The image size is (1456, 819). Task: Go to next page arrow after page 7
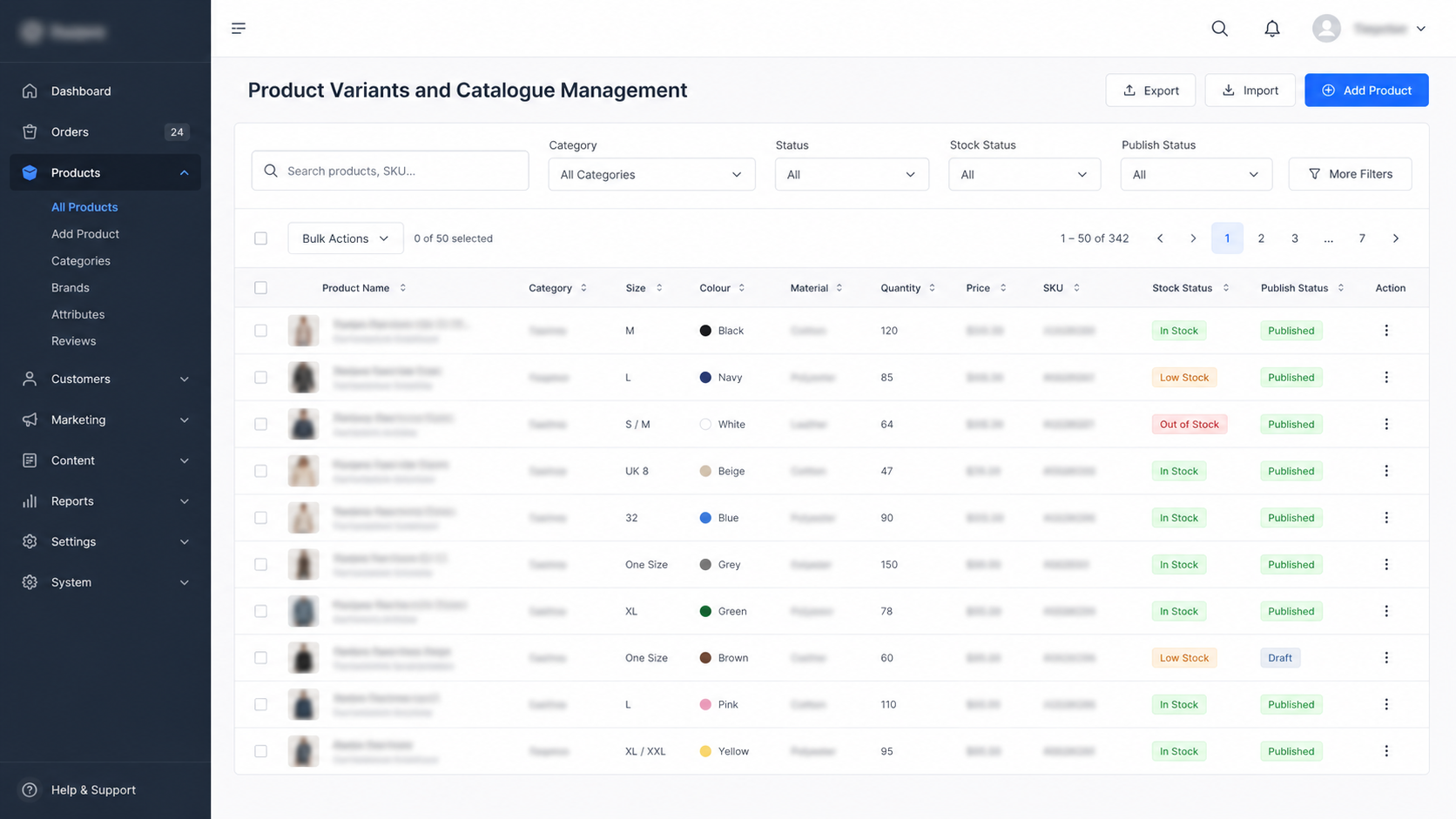tap(1396, 238)
